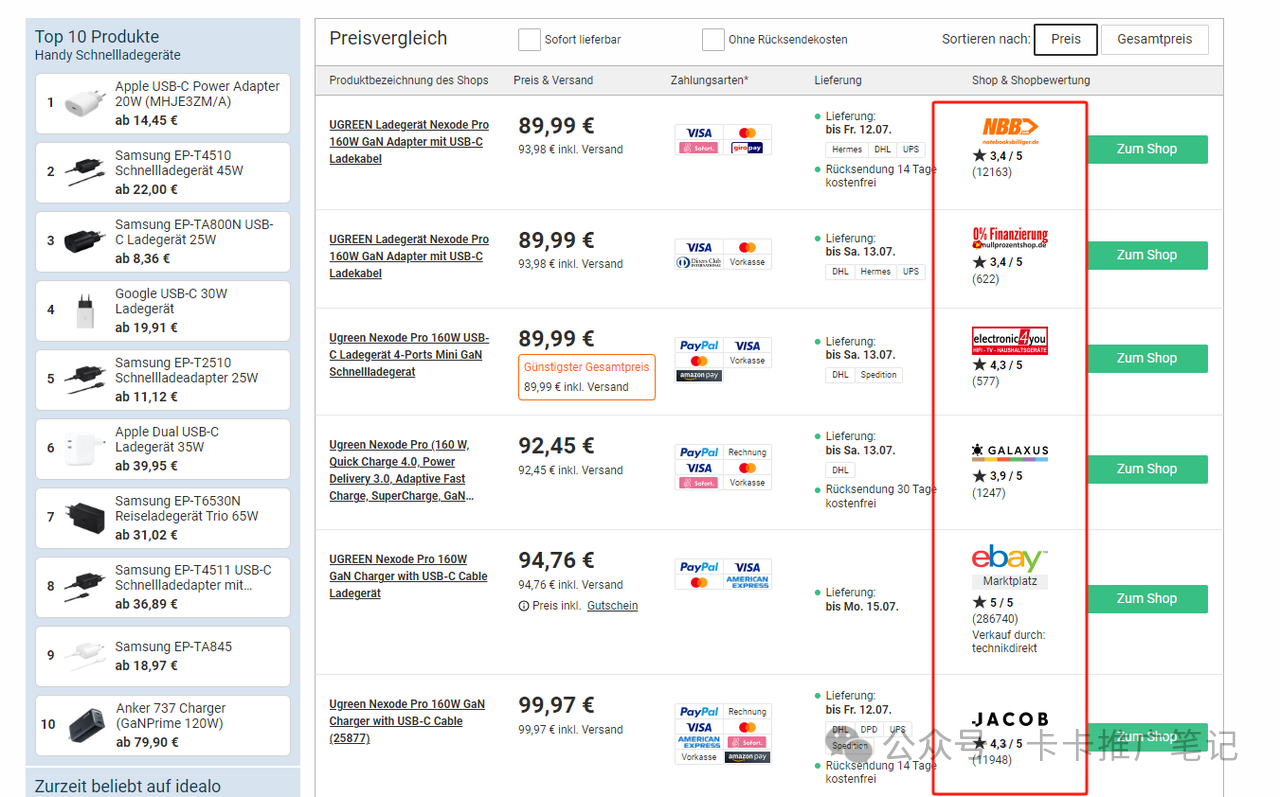This screenshot has height=797, width=1280.
Task: Open Ugreen Nexode Pro 4-Ports Mini GaN link
Action: coord(409,355)
